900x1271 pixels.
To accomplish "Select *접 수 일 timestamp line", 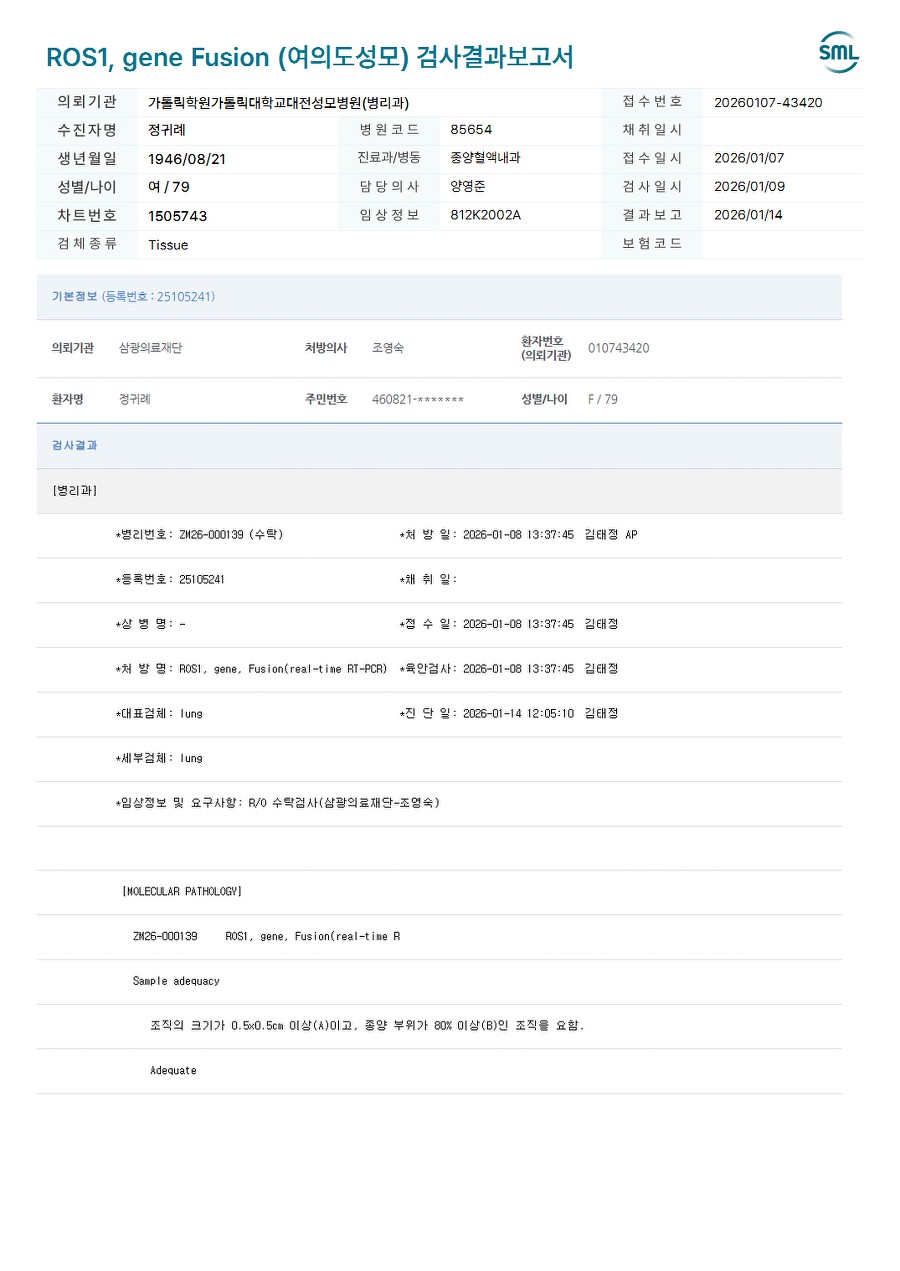I will pyautogui.click(x=508, y=624).
